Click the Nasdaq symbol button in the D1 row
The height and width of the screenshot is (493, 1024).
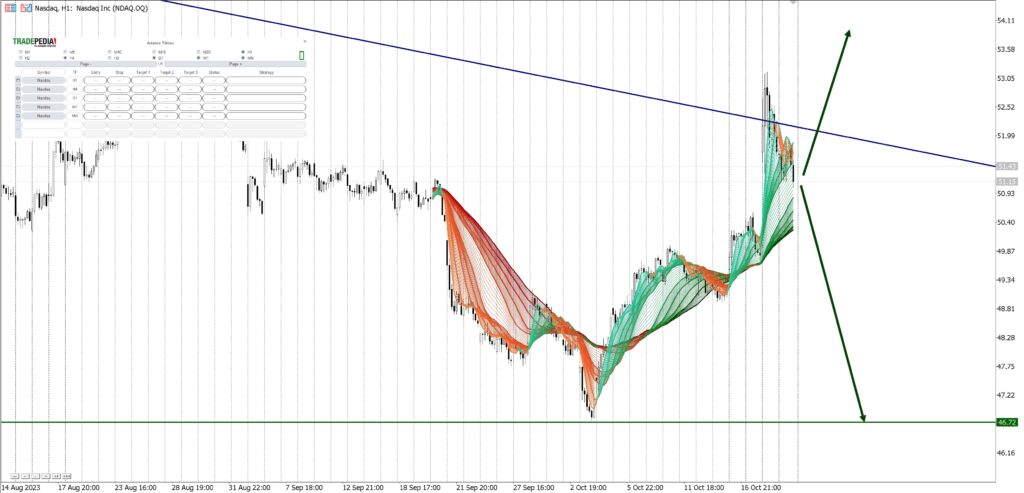tap(44, 98)
